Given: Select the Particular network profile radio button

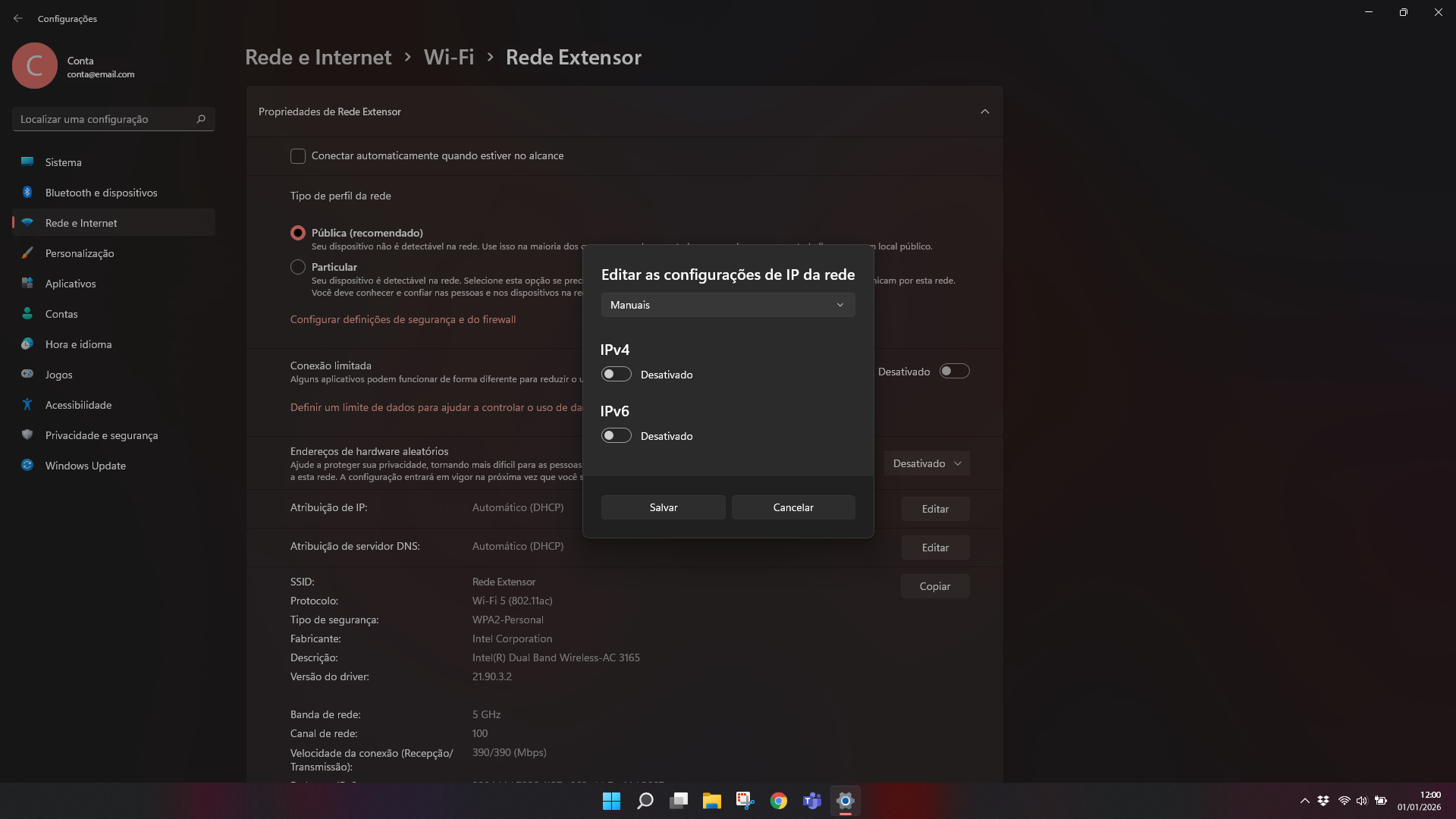Looking at the screenshot, I should (298, 267).
